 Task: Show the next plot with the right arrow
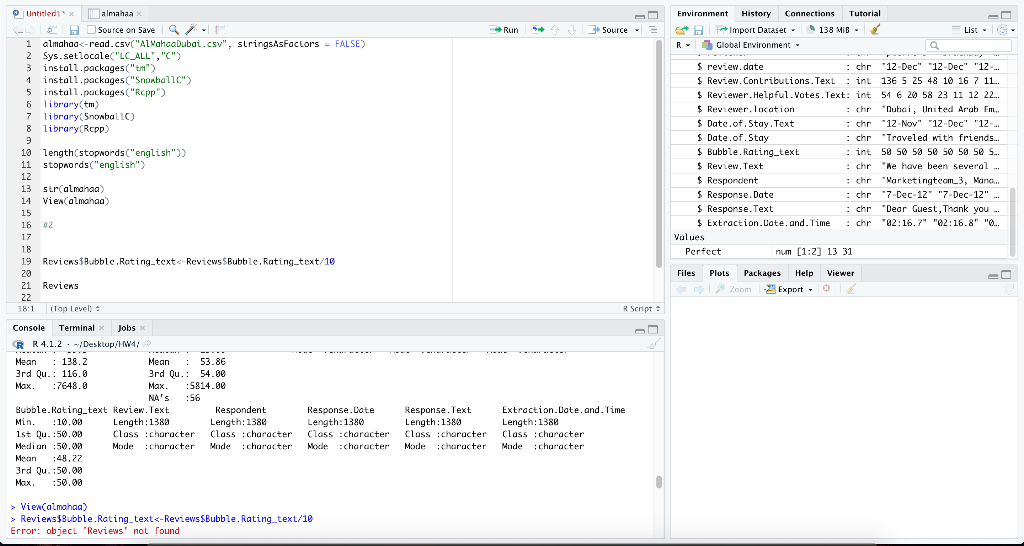coord(698,289)
